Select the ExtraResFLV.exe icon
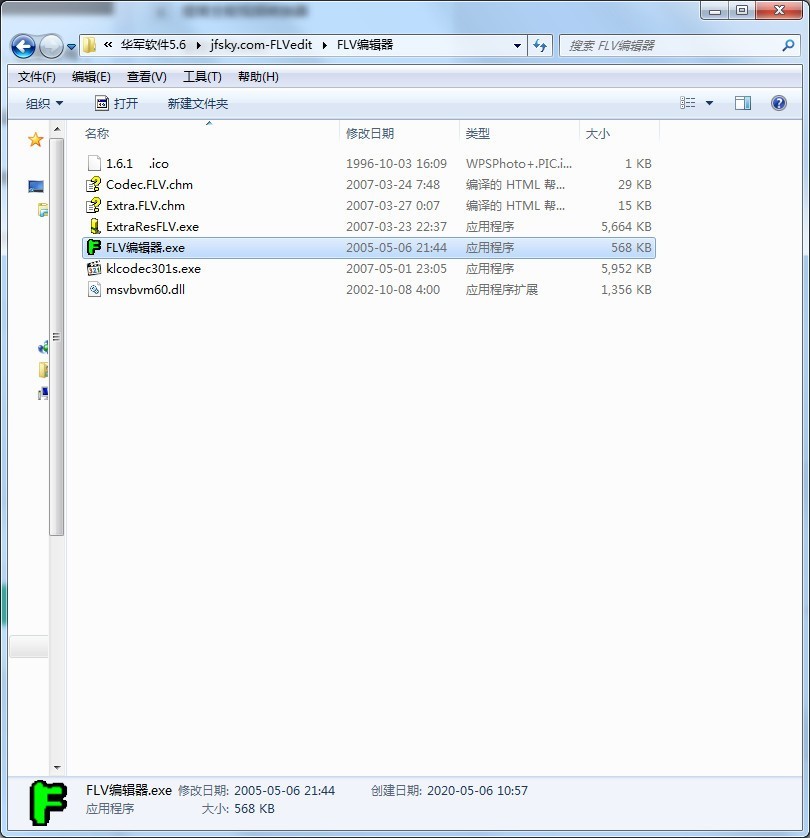This screenshot has height=838, width=810. 95,226
